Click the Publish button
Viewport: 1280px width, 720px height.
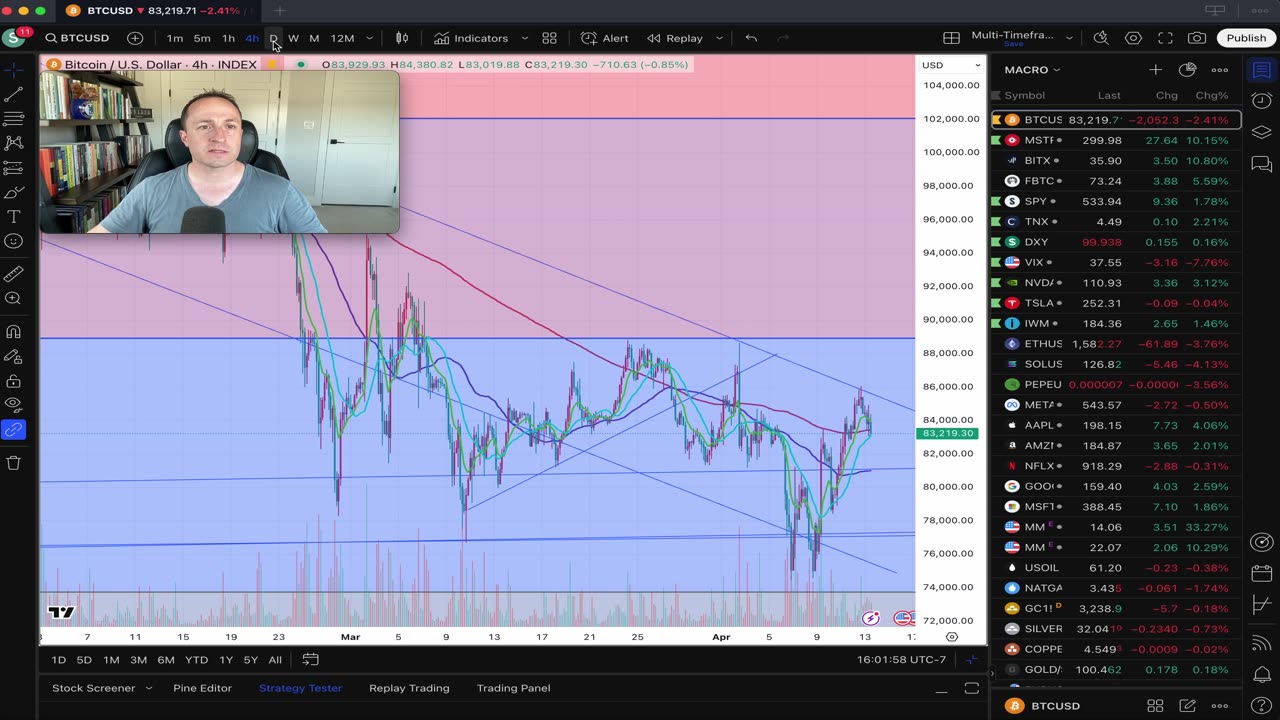(1246, 38)
